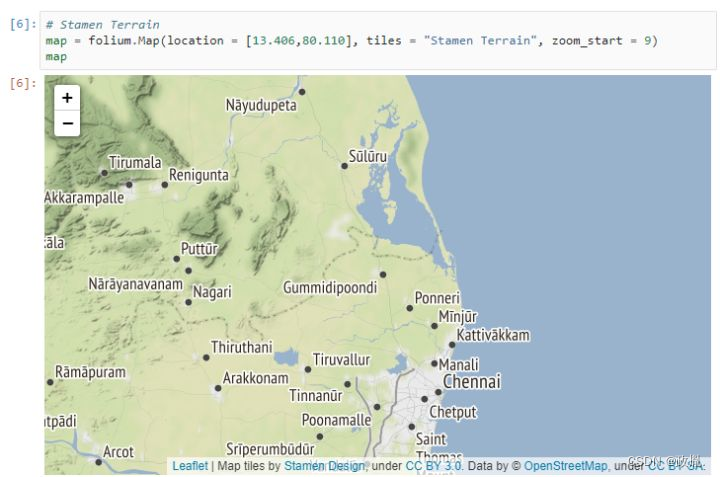720x477 pixels.
Task: Click into the folium code cell
Action: point(377,41)
